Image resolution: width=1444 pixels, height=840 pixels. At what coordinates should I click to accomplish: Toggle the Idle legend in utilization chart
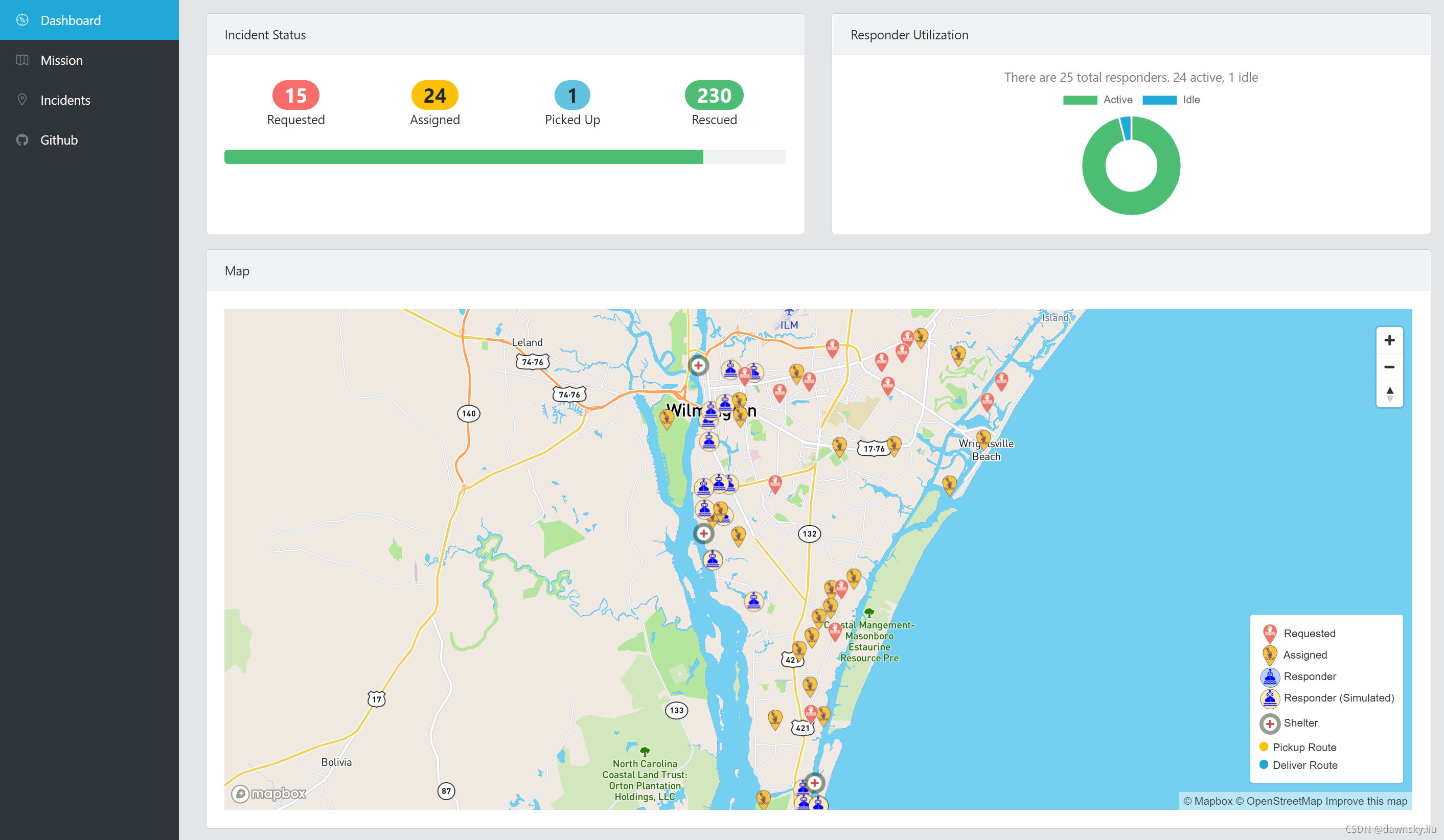pyautogui.click(x=1171, y=100)
